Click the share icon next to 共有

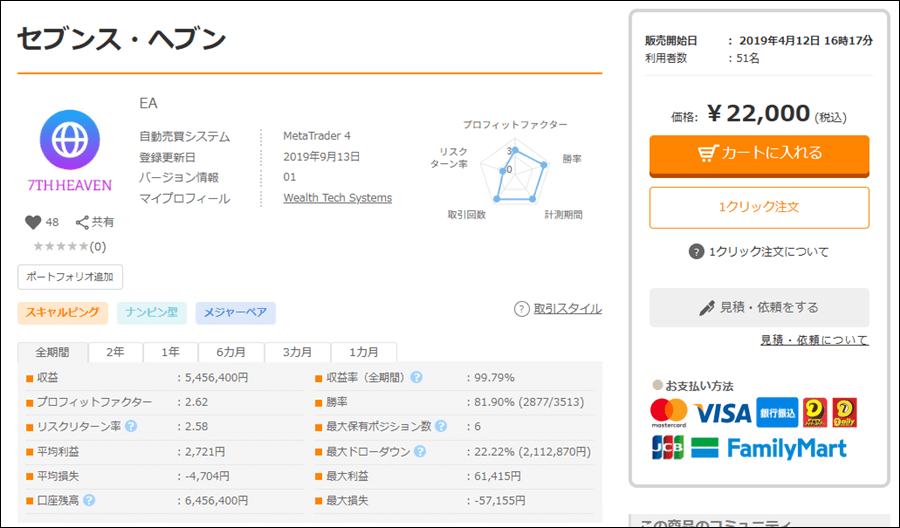pos(82,222)
